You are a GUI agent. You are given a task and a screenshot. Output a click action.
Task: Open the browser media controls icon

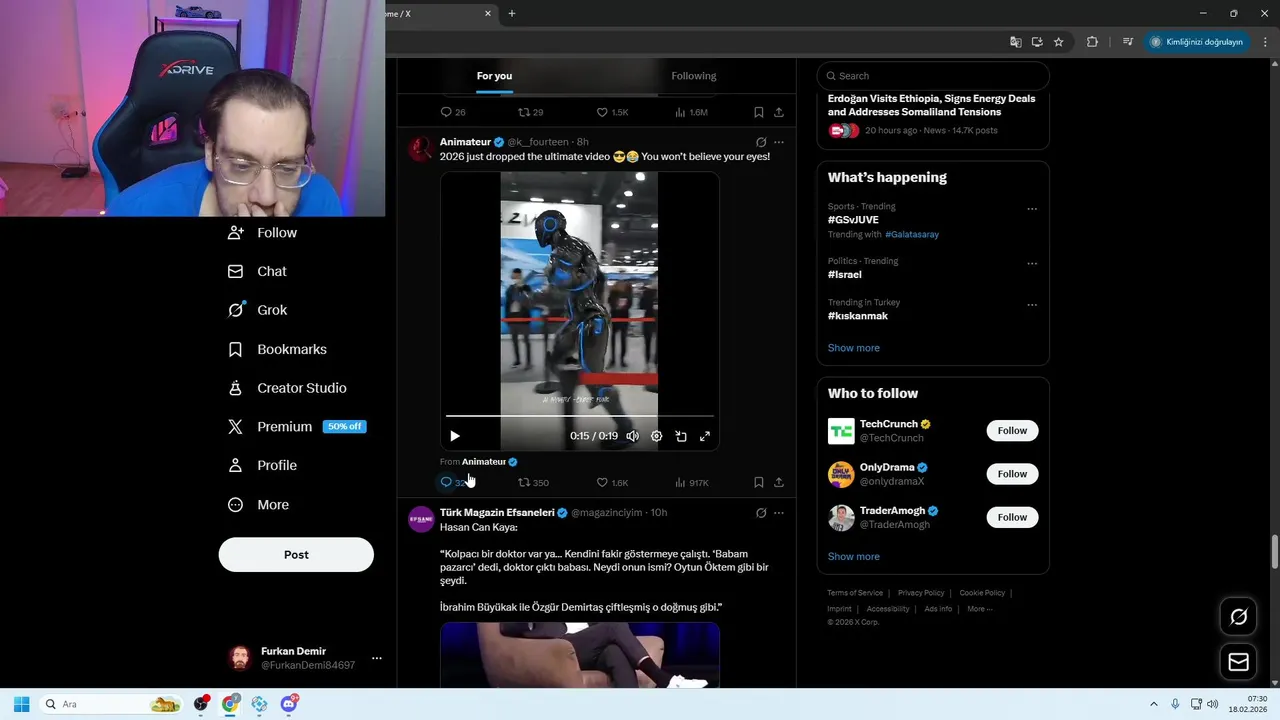1128,42
